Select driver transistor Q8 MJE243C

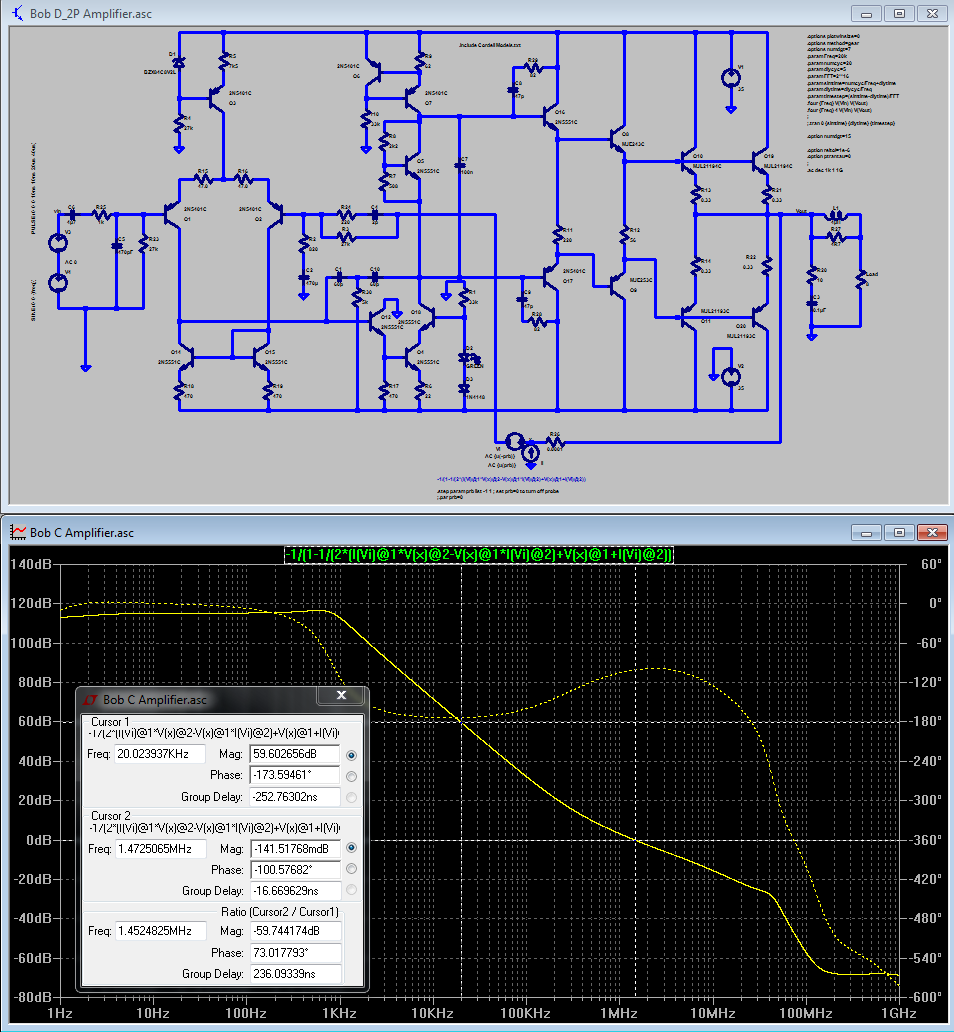[618, 140]
